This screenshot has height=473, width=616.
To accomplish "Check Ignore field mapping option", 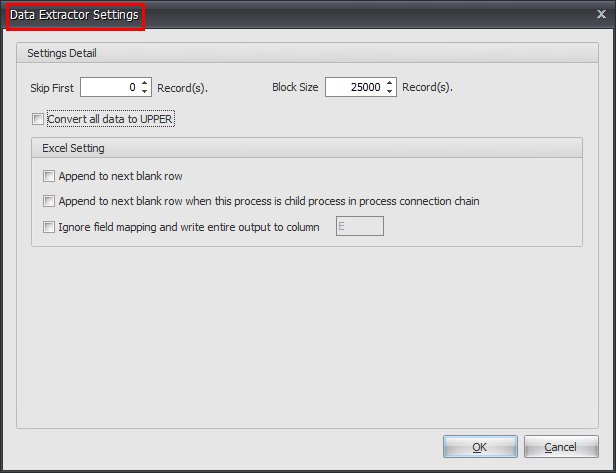I will pyautogui.click(x=49, y=227).
